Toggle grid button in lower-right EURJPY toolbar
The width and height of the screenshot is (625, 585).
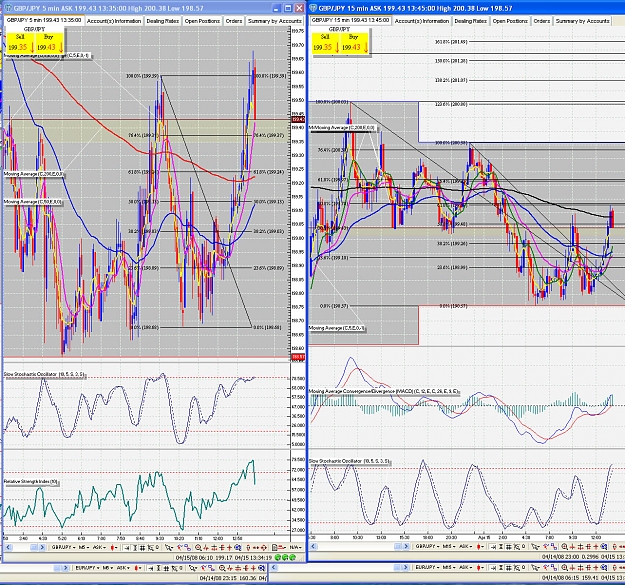click(x=509, y=567)
